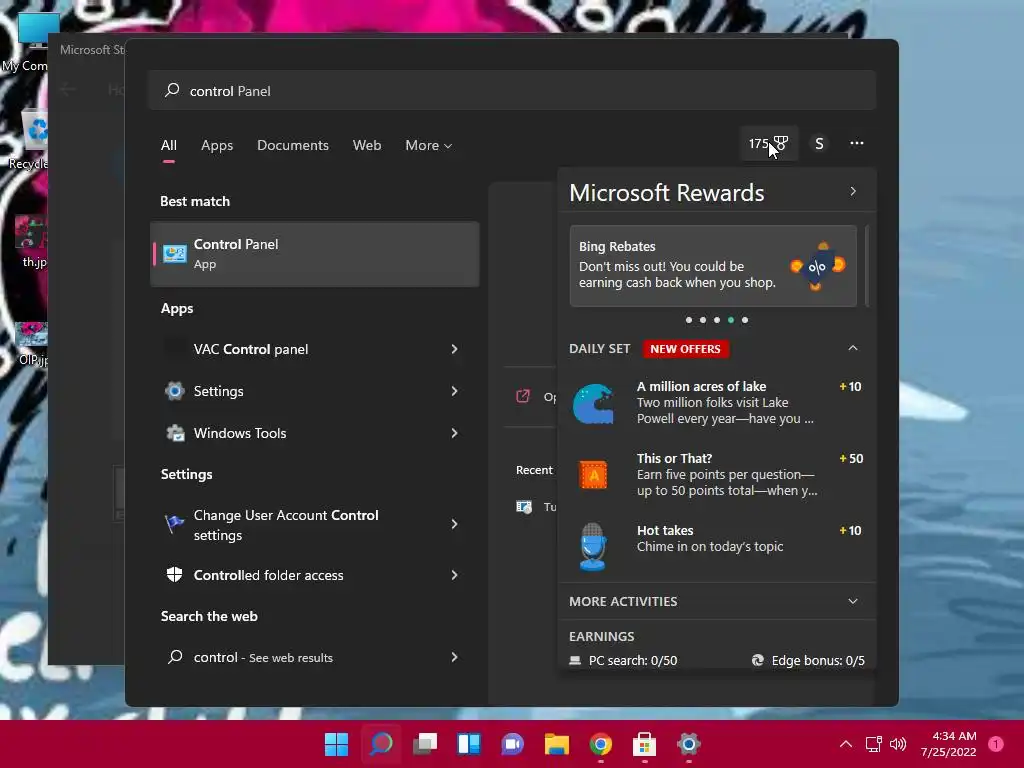Image resolution: width=1024 pixels, height=768 pixels.
Task: Expand options for VAC Control panel
Action: click(455, 349)
